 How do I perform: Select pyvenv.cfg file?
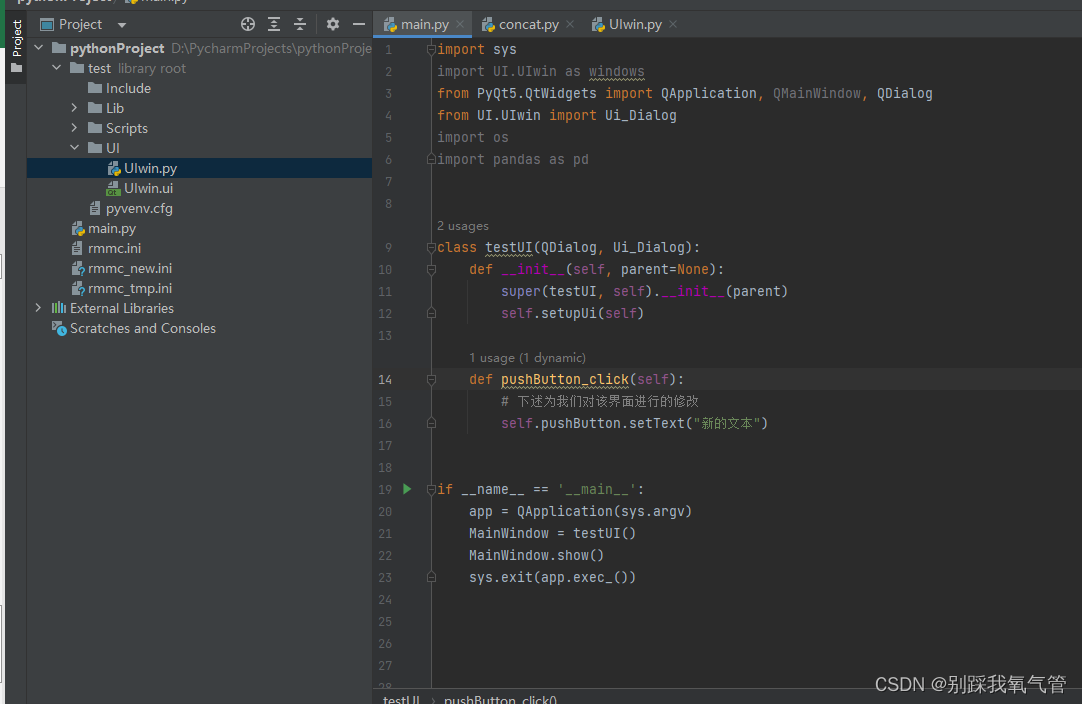(x=139, y=208)
